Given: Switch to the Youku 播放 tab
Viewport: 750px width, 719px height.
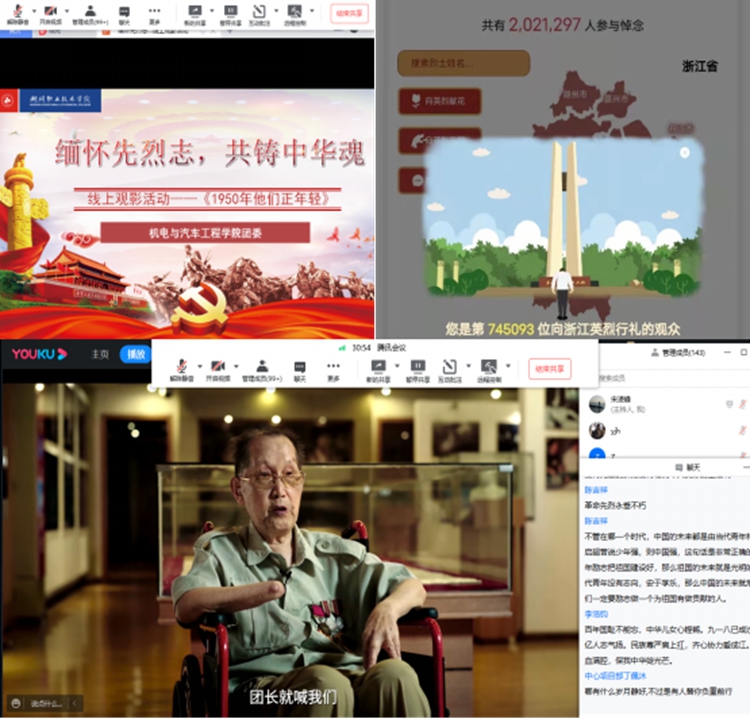Looking at the screenshot, I should pyautogui.click(x=133, y=354).
